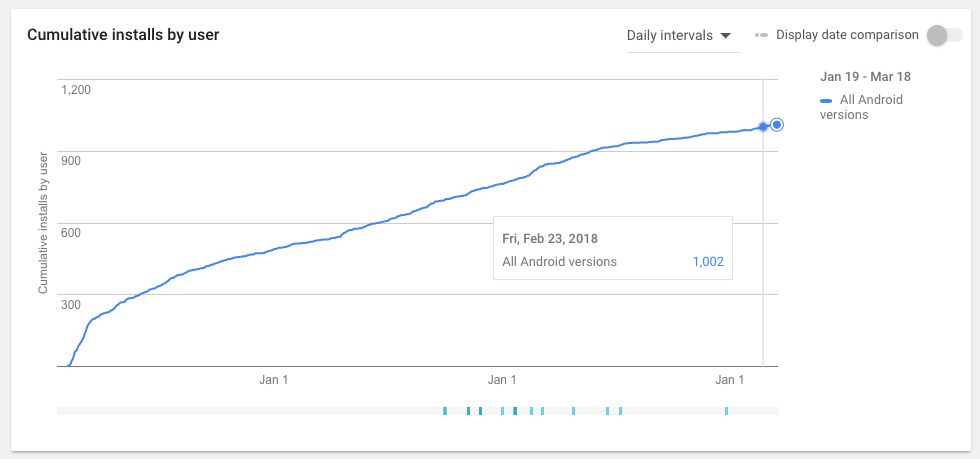This screenshot has height=459, width=980.
Task: Click the Cumulative installs by user heading
Action: coord(123,35)
